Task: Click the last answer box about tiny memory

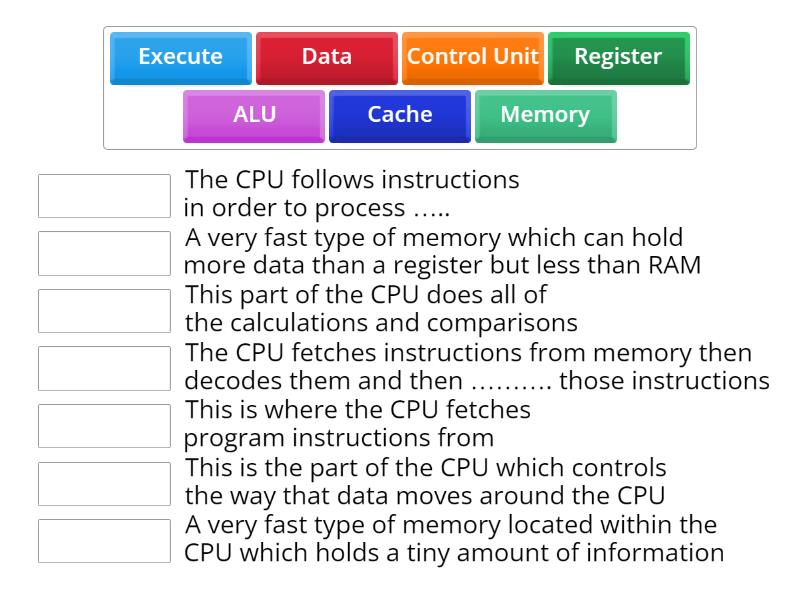Action: (104, 540)
